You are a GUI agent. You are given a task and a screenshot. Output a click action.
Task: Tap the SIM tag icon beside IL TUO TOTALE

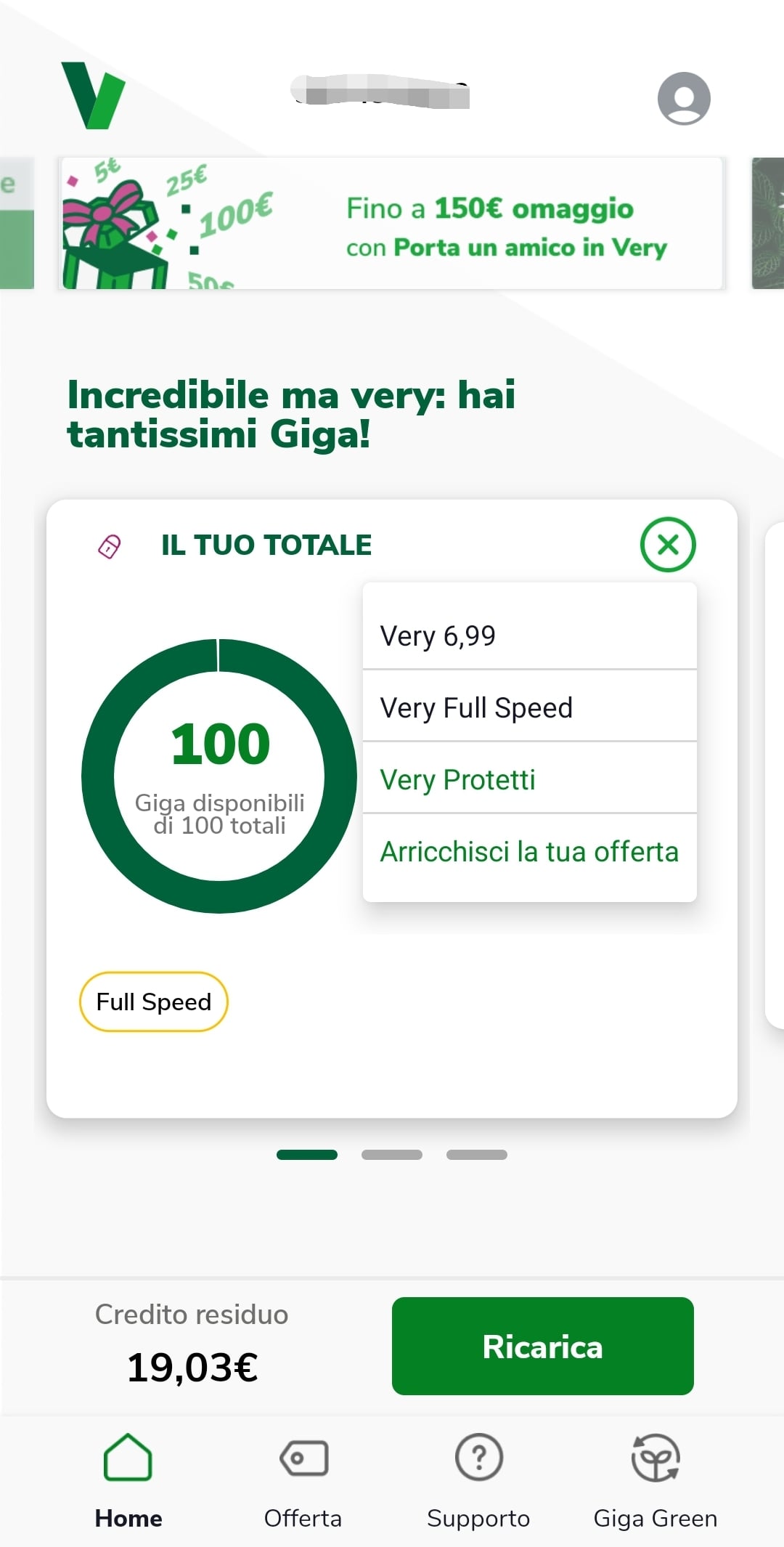[x=110, y=546]
